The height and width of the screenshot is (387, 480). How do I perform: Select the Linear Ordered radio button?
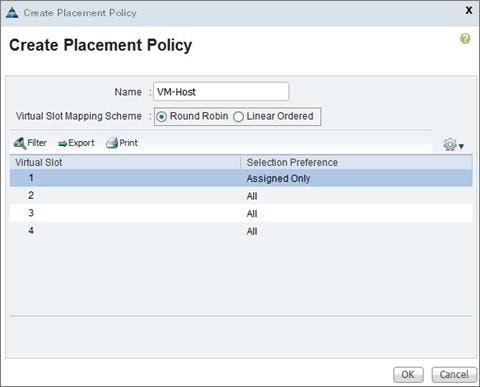click(x=238, y=117)
